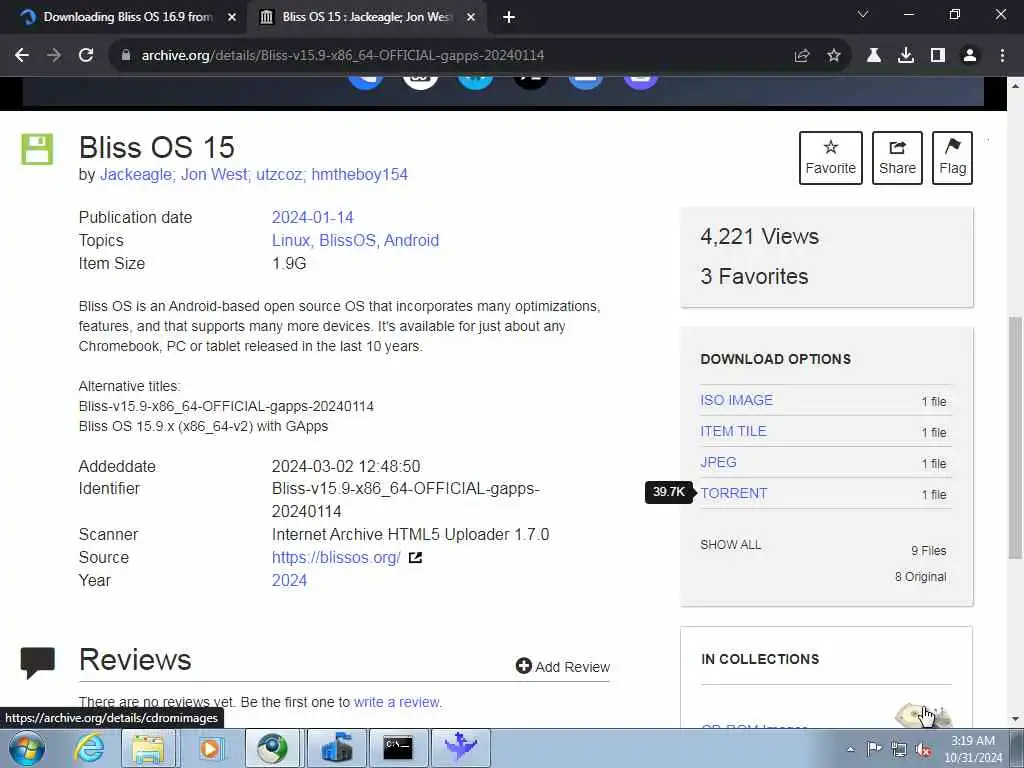The width and height of the screenshot is (1024, 768).
Task: Download the ISO IMAGE file
Action: click(736, 400)
